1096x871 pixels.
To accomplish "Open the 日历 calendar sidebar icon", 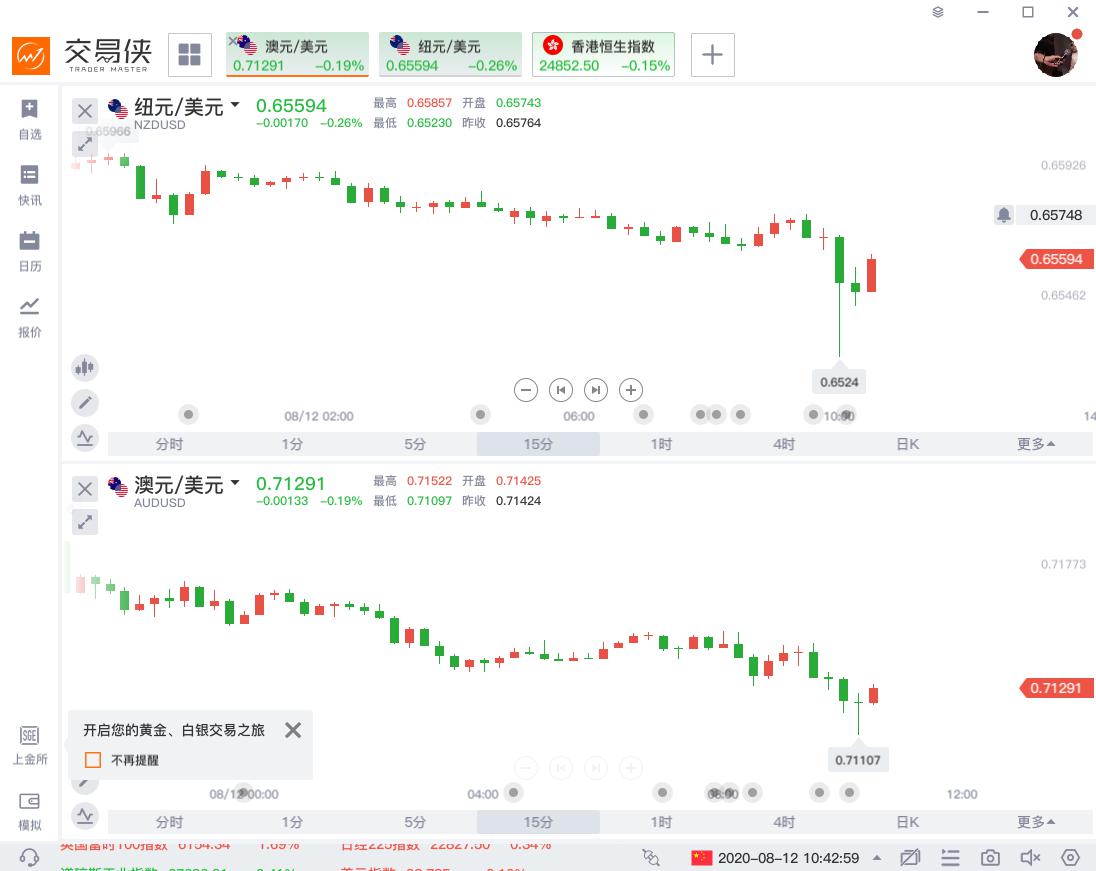I will click(x=30, y=250).
